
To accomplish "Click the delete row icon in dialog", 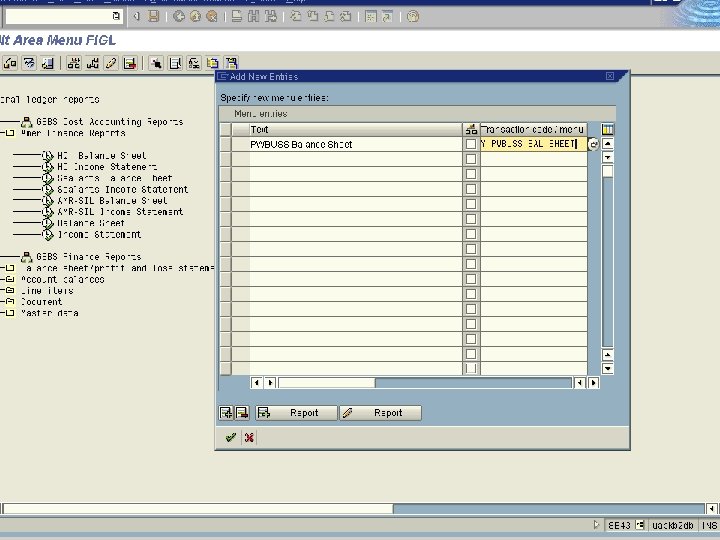I will click(241, 413).
